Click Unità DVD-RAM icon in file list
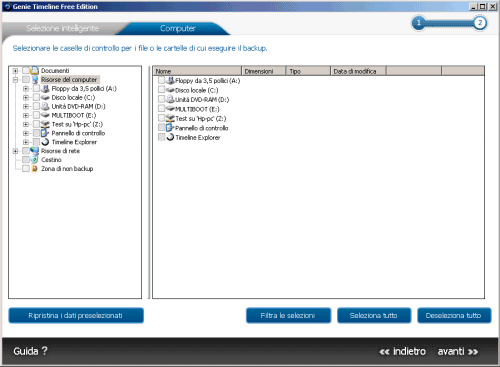The image size is (500, 367). click(170, 99)
